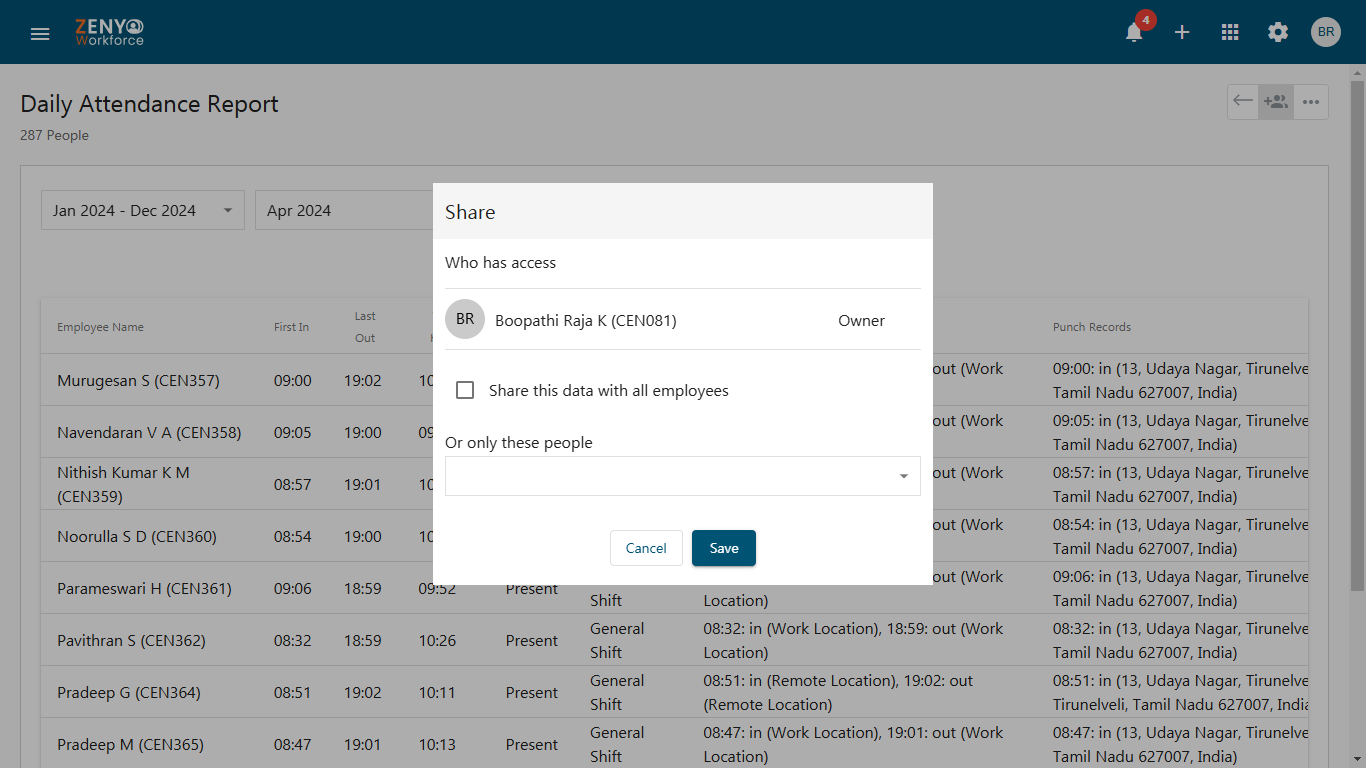The width and height of the screenshot is (1366, 768).
Task: Click Daily Attendance Report title
Action: point(149,104)
